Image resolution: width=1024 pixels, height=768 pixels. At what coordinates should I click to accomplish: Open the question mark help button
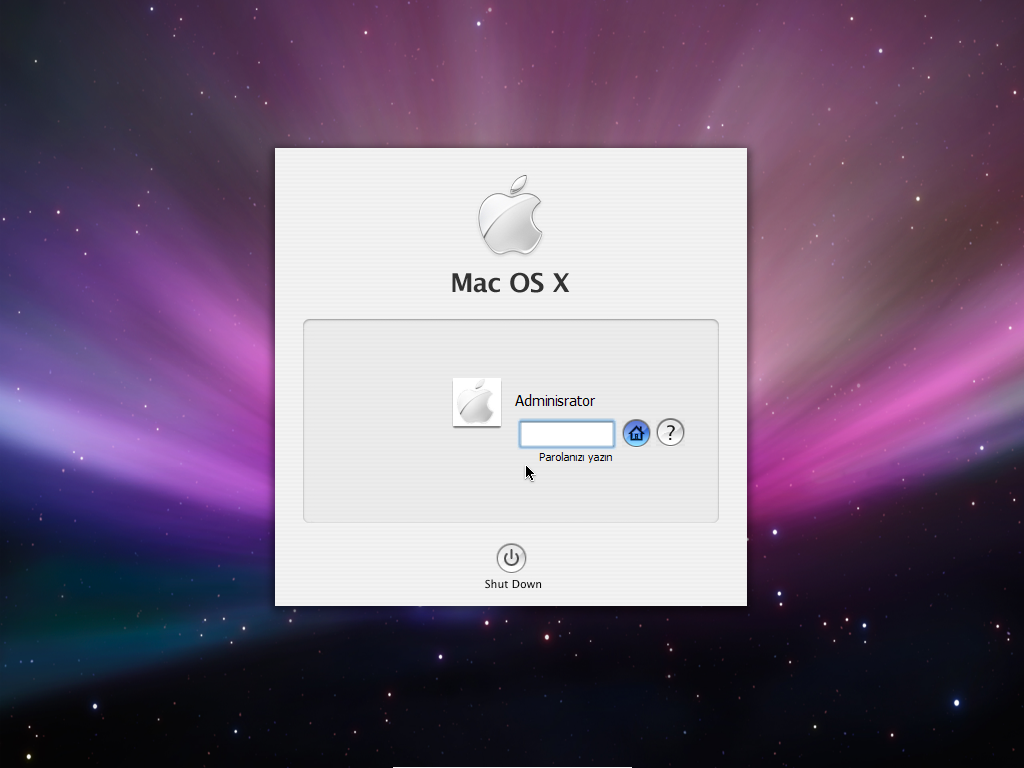670,432
